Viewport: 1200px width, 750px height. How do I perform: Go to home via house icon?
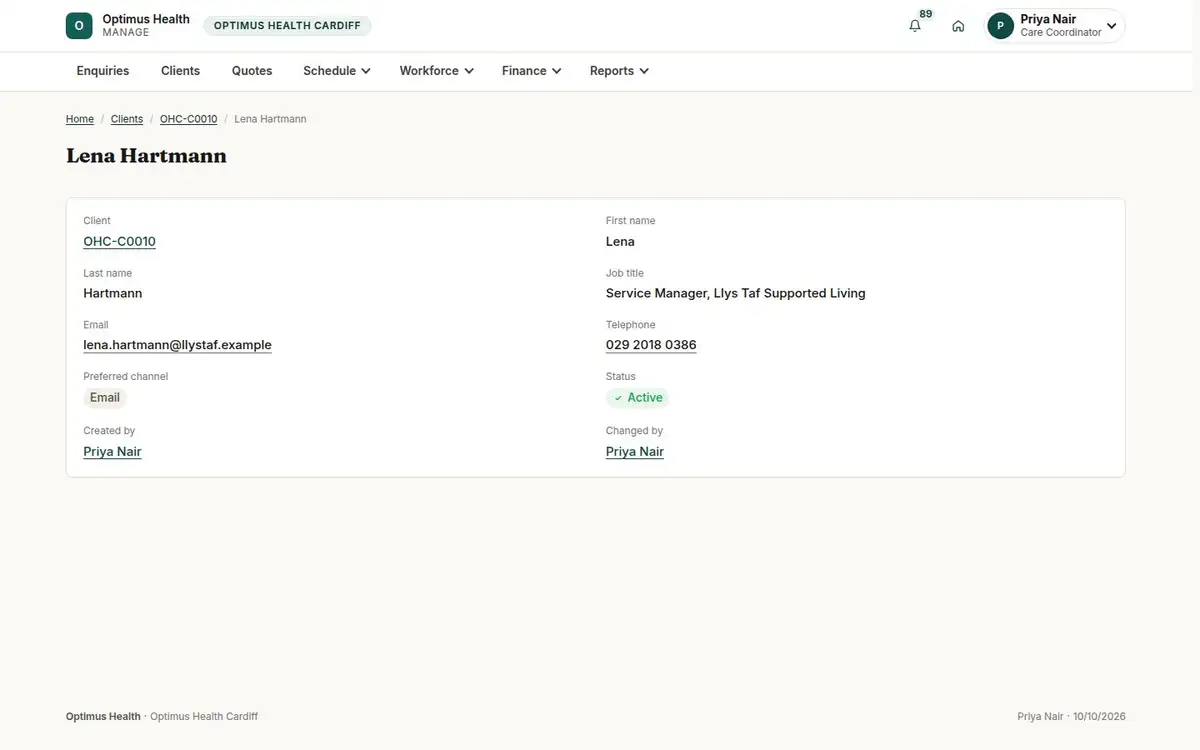click(x=958, y=26)
